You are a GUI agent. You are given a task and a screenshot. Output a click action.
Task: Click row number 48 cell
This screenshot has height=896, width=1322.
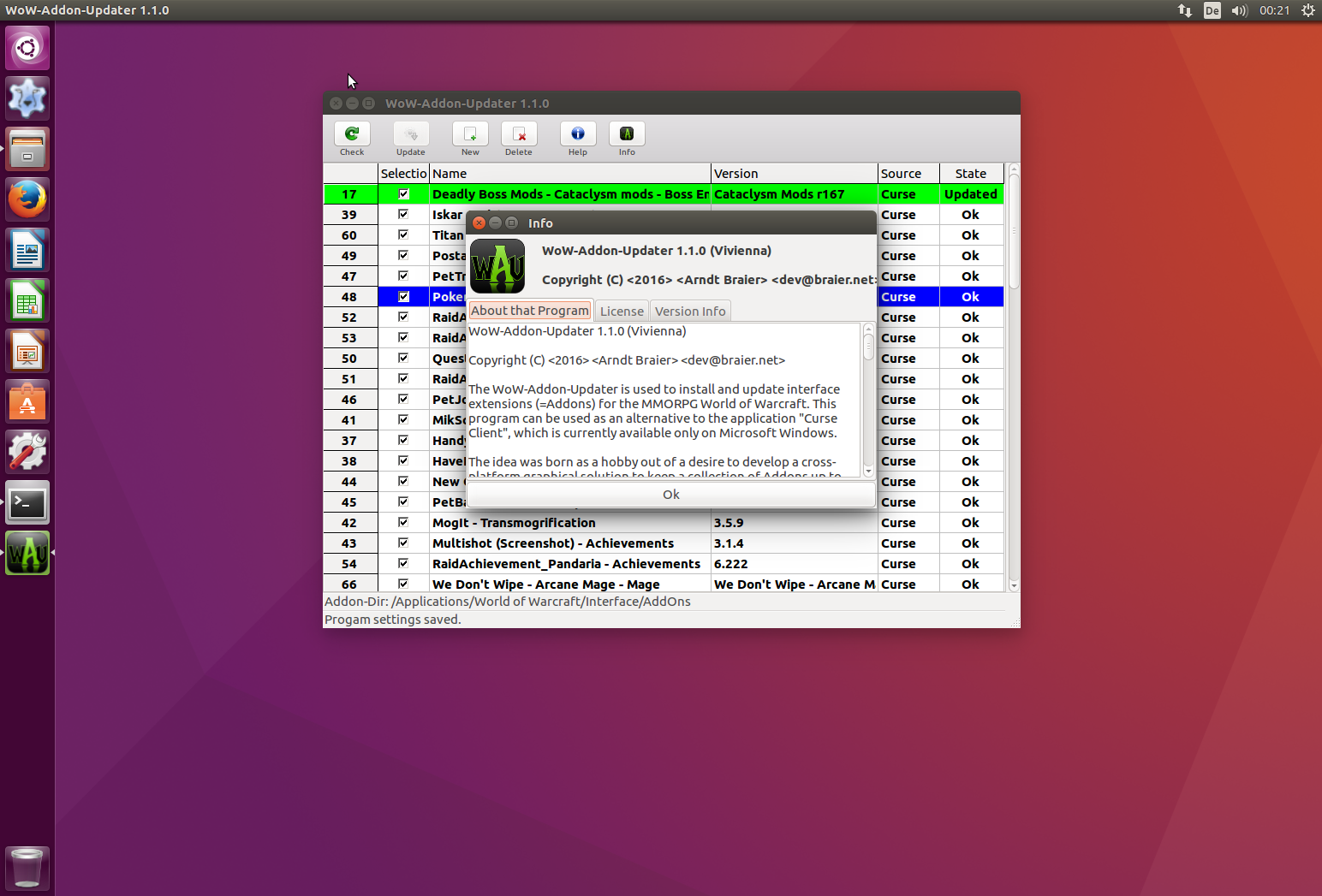coord(350,297)
